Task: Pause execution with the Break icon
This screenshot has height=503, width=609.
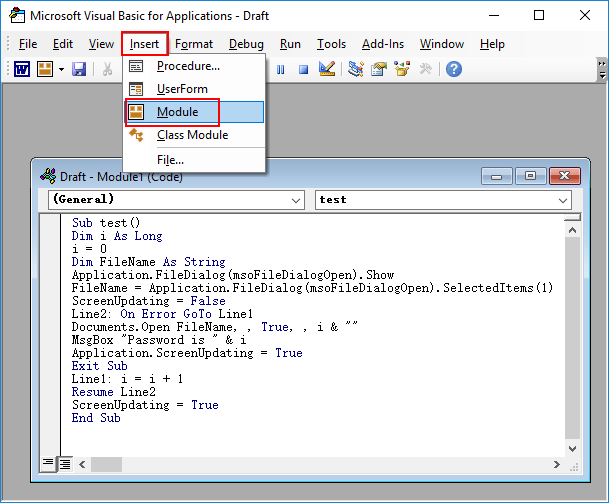Action: click(x=280, y=70)
